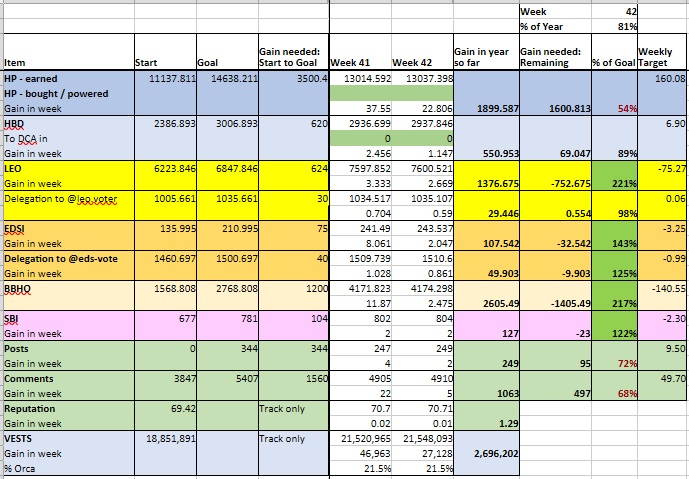Select the 'BBHO' item cell
This screenshot has width=689, height=479.
[66, 288]
